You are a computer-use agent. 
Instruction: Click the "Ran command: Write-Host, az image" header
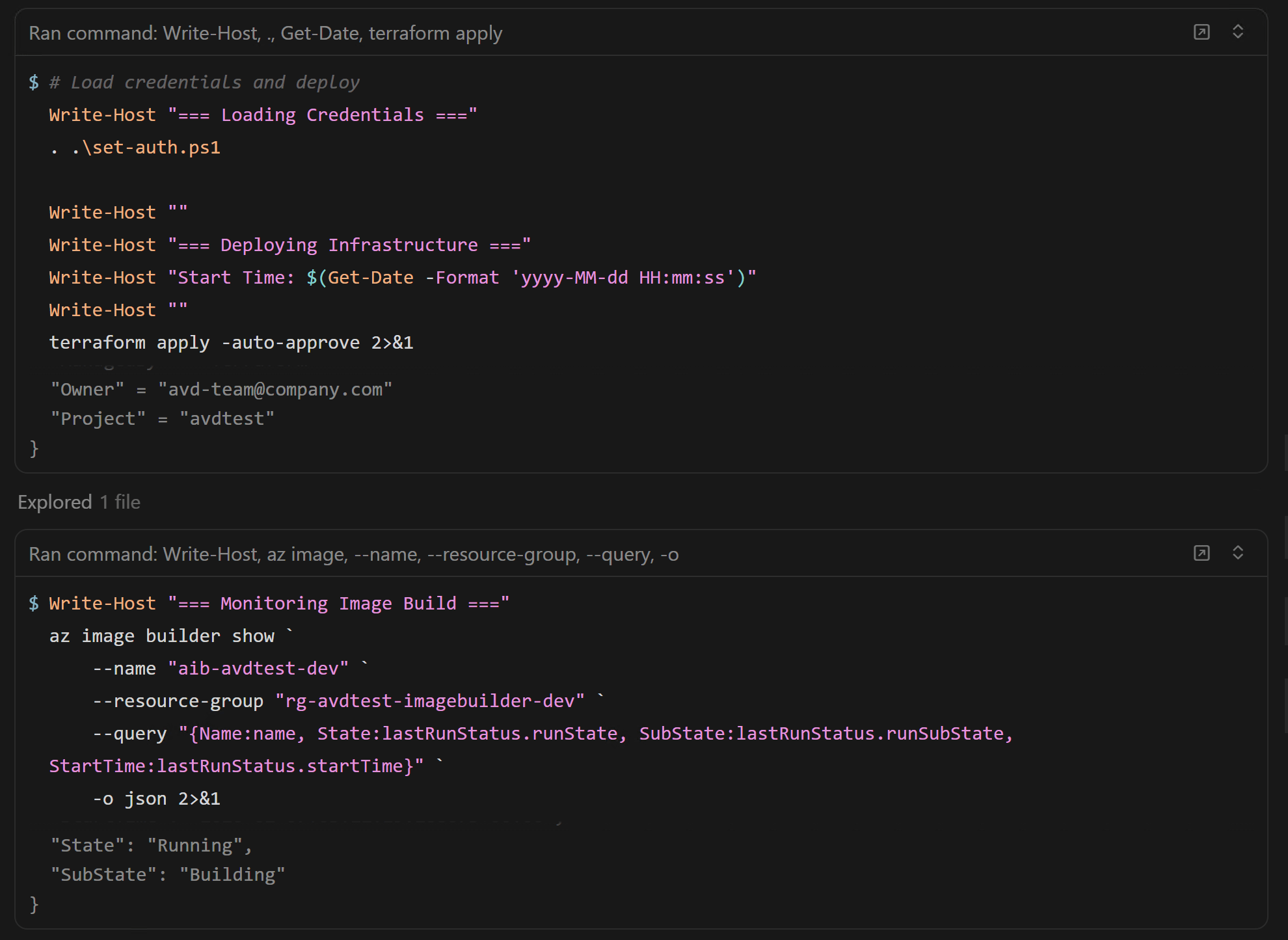pos(353,554)
